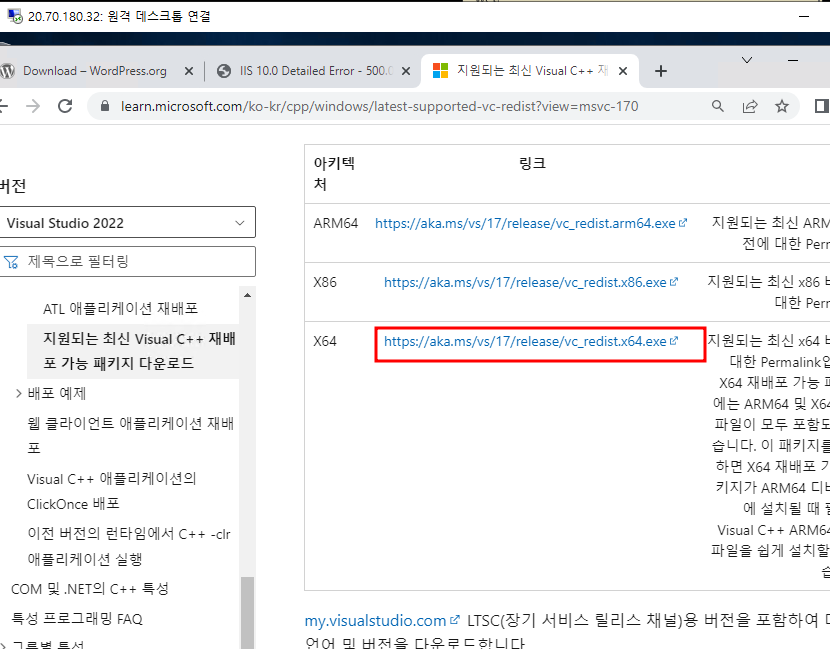The image size is (830, 649).
Task: Open the browser side panel icon
Action: [822, 106]
